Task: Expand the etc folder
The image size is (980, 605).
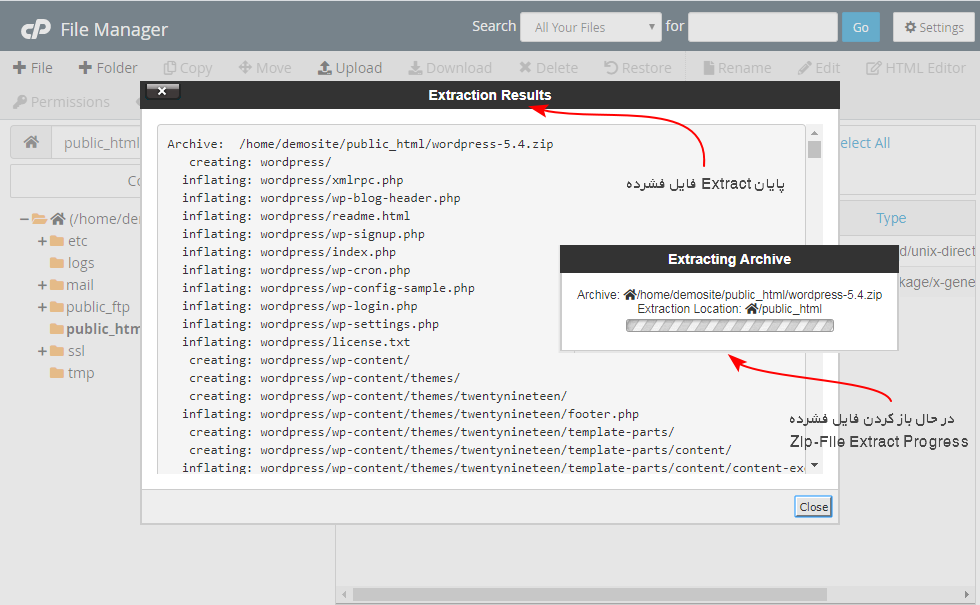Action: 42,241
